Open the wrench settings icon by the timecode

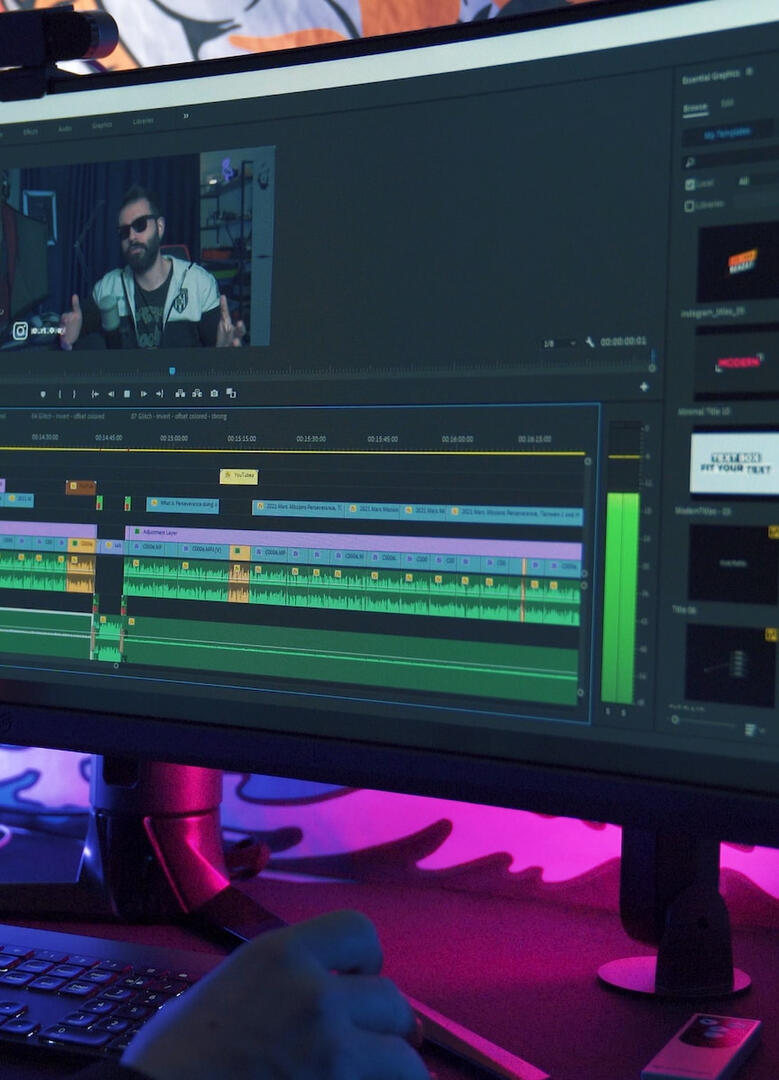[590, 342]
